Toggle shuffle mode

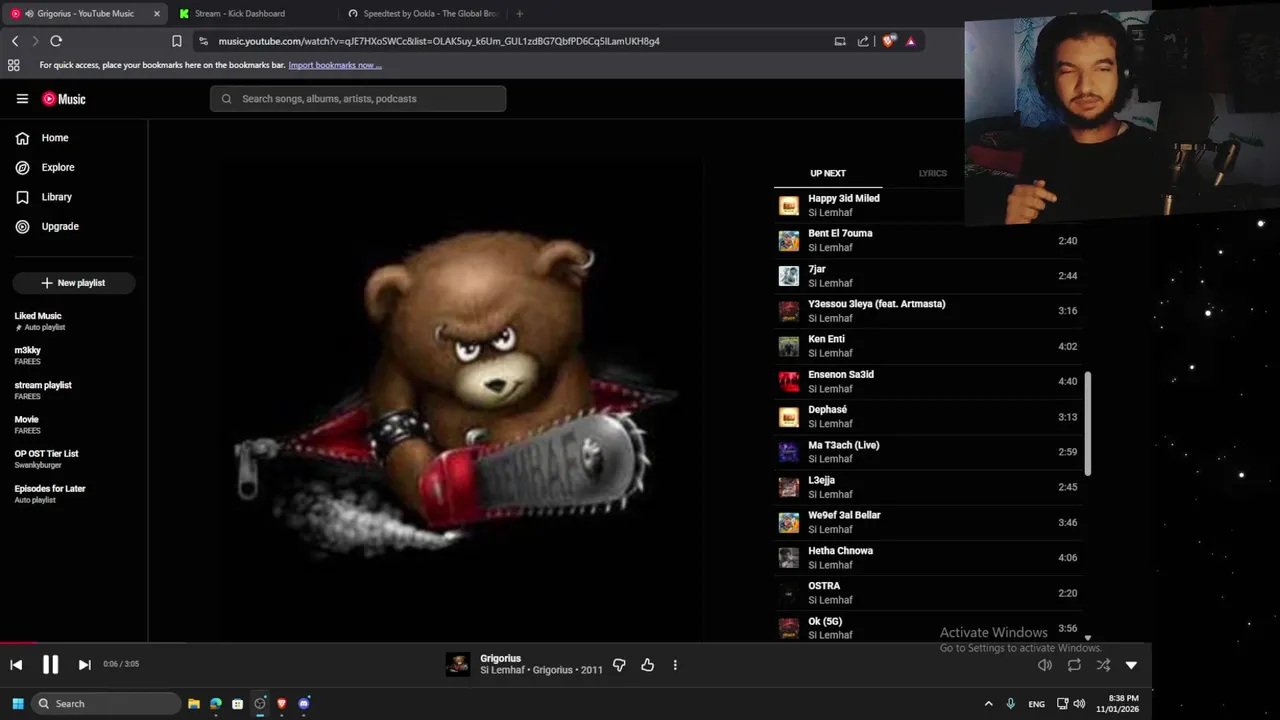click(x=1103, y=665)
